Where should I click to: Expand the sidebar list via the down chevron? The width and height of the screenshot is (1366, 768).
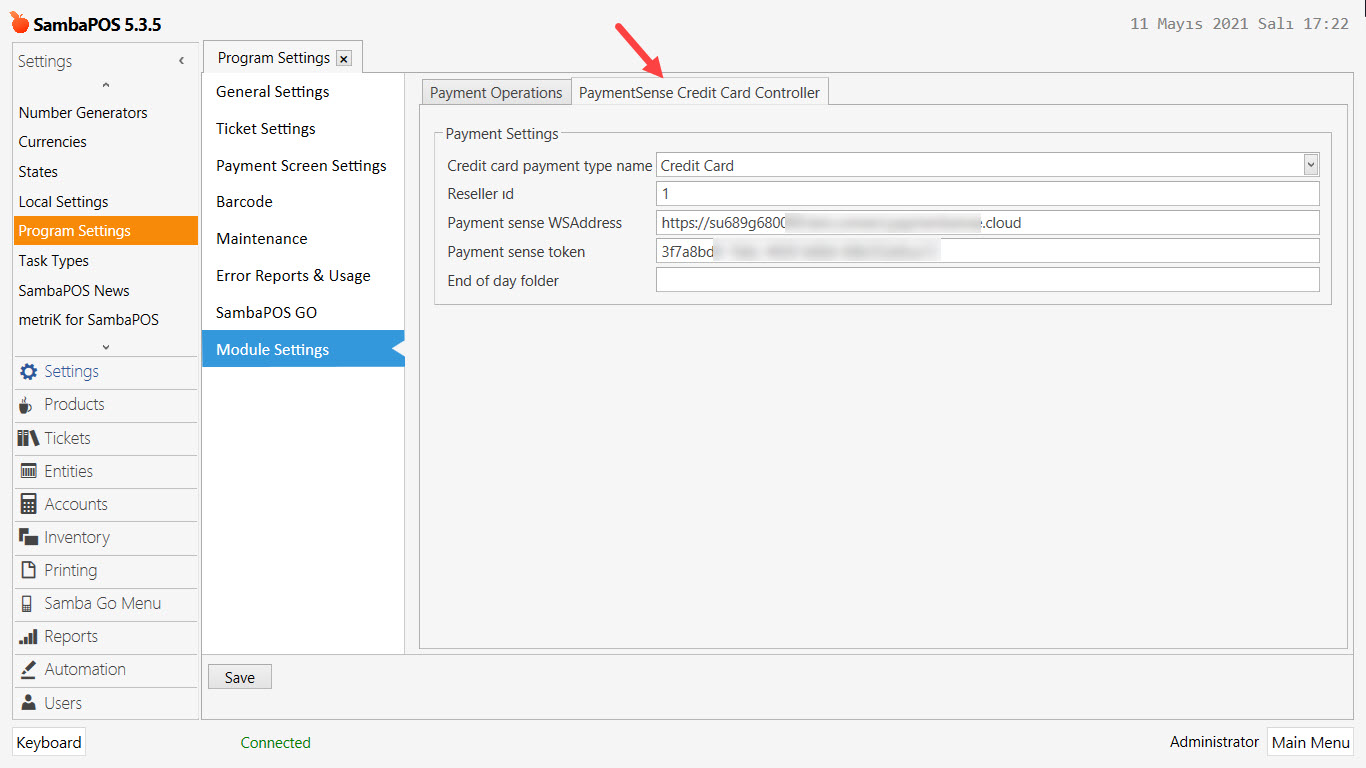click(105, 346)
